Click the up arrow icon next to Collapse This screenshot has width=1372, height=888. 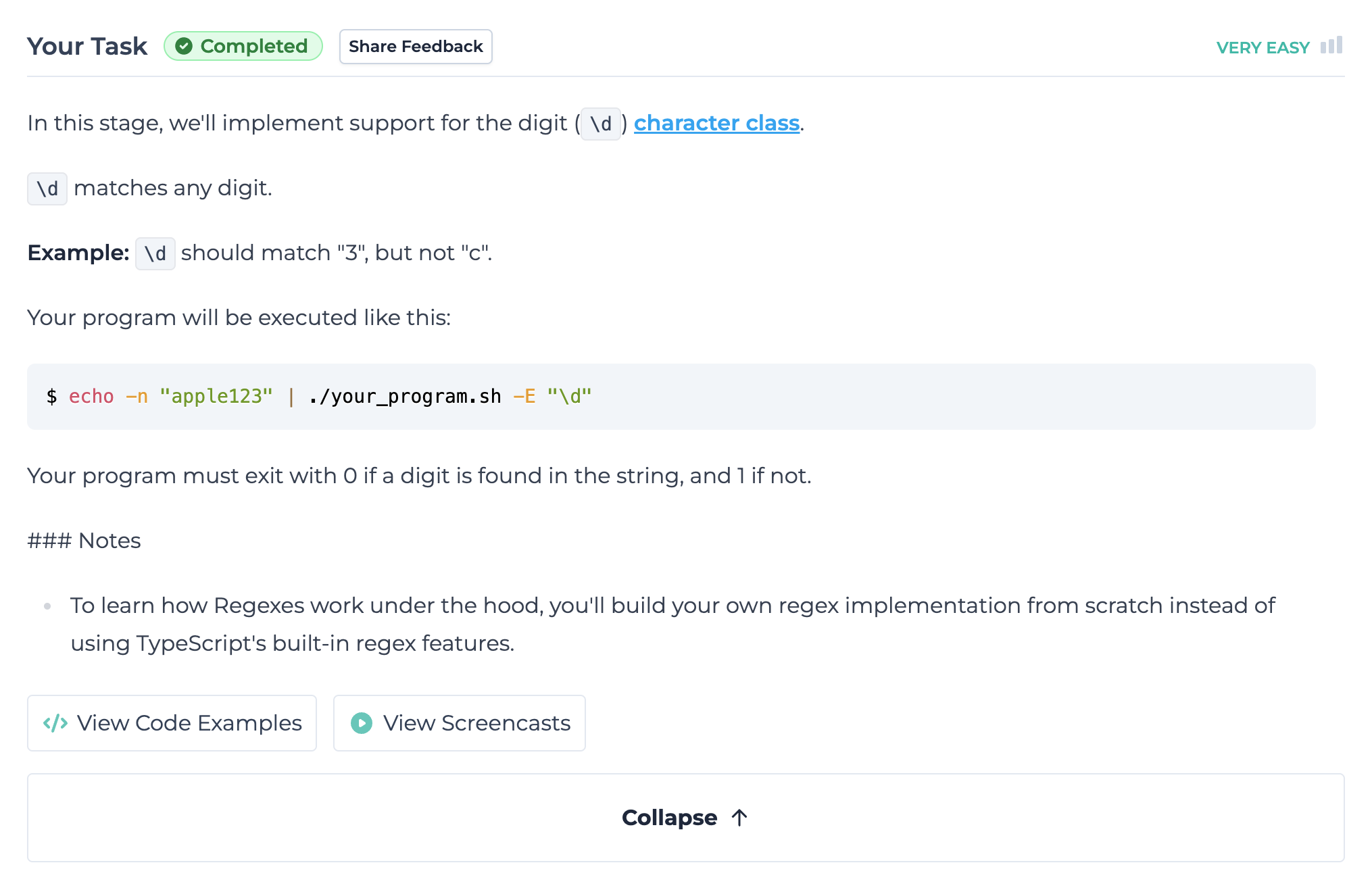(x=739, y=818)
